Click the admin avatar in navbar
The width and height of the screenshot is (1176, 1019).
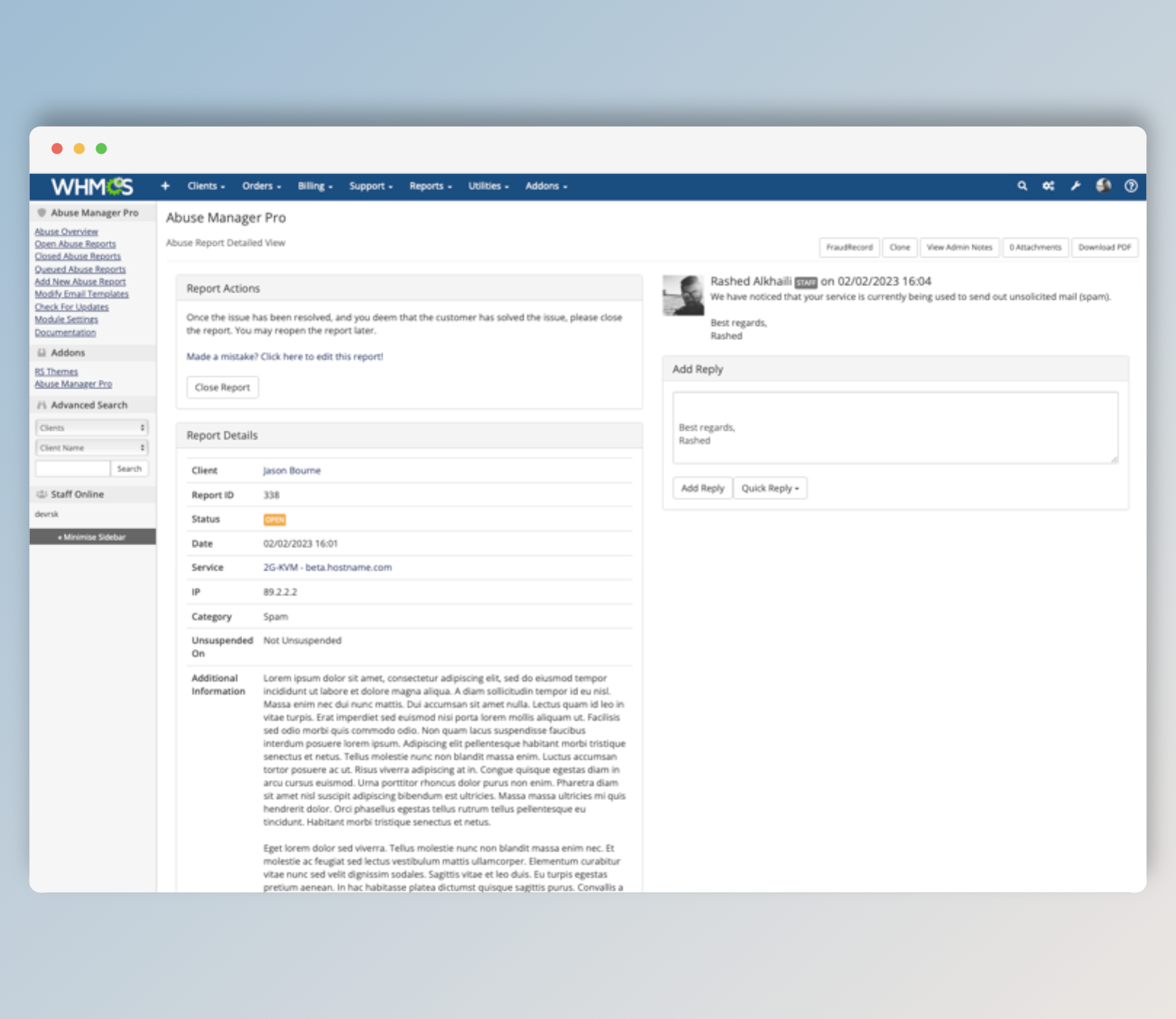point(1103,186)
